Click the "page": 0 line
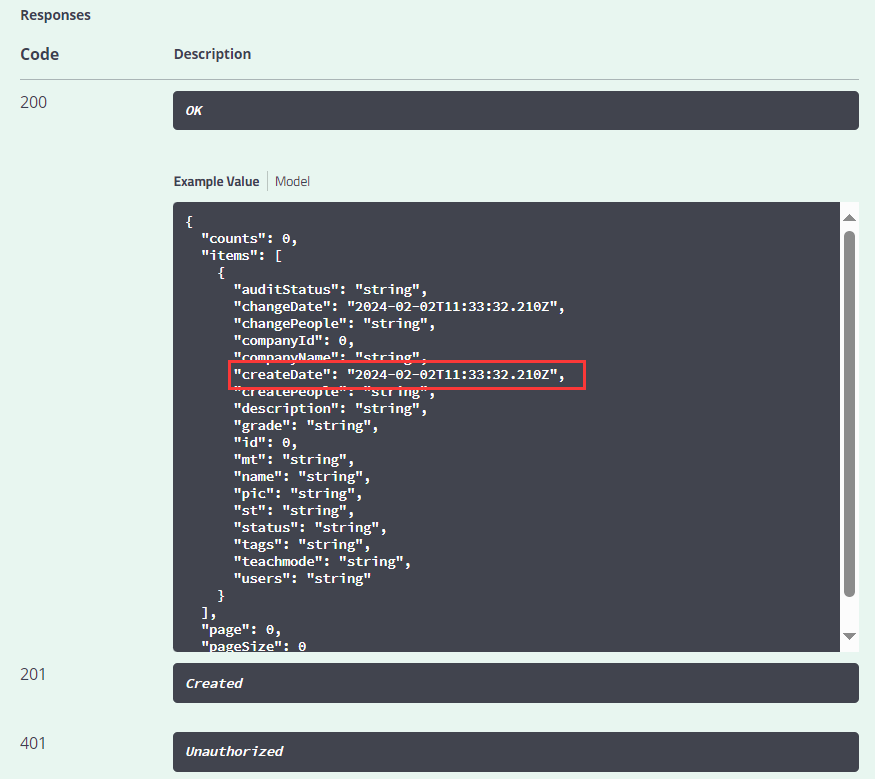This screenshot has height=779, width=875. click(x=241, y=630)
